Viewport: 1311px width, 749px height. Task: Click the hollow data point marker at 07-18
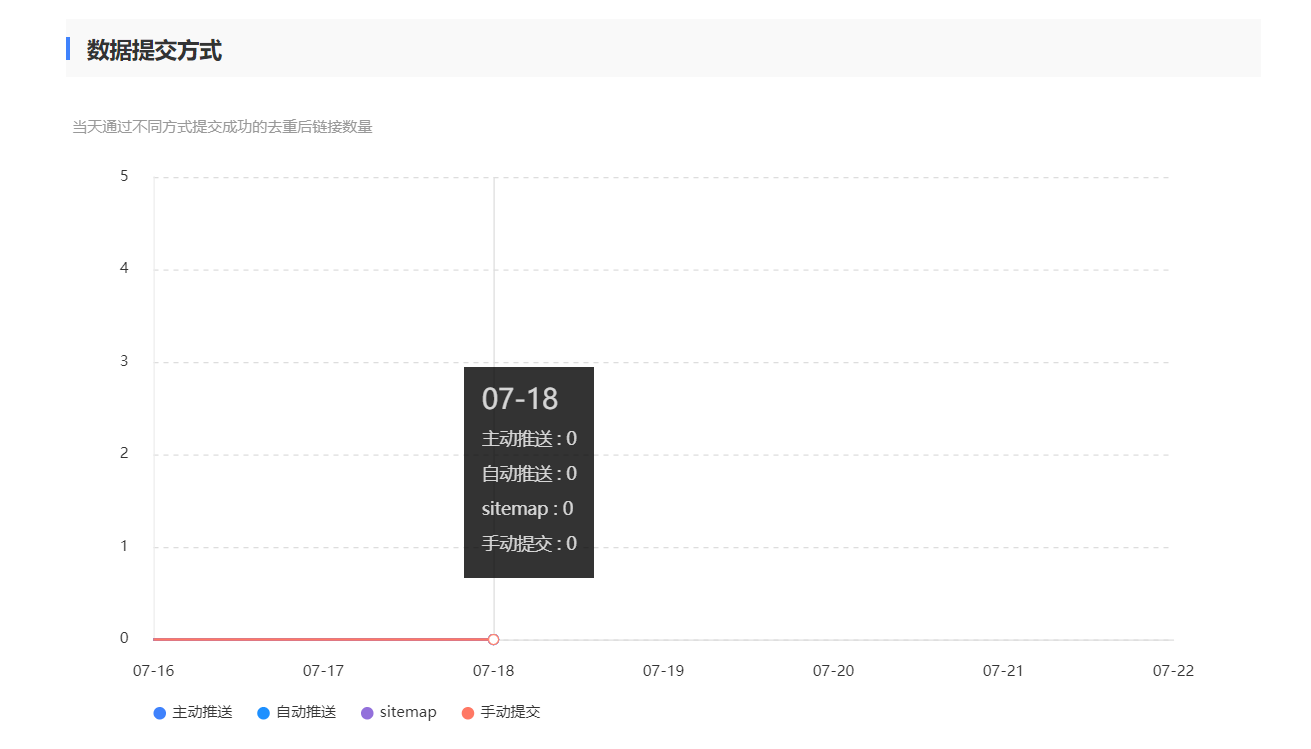[x=493, y=639]
